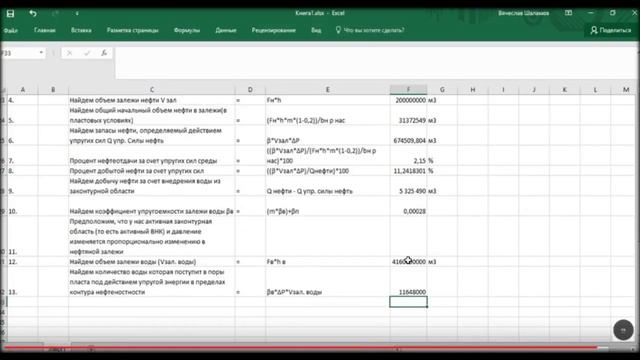This screenshot has width=640, height=360.
Task: Select cell with value 2,15
Action: pyautogui.click(x=408, y=156)
